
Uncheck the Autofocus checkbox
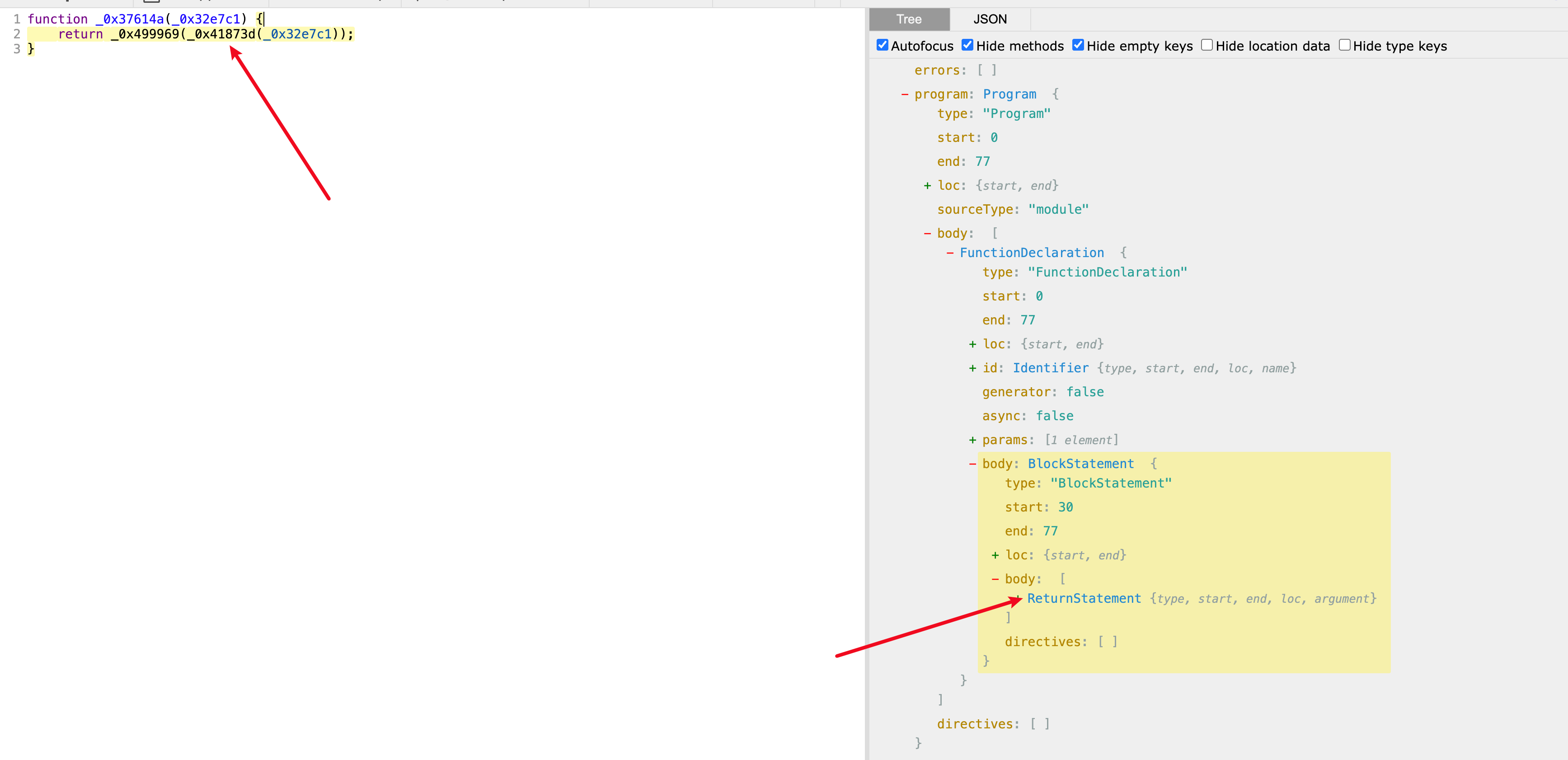click(882, 45)
